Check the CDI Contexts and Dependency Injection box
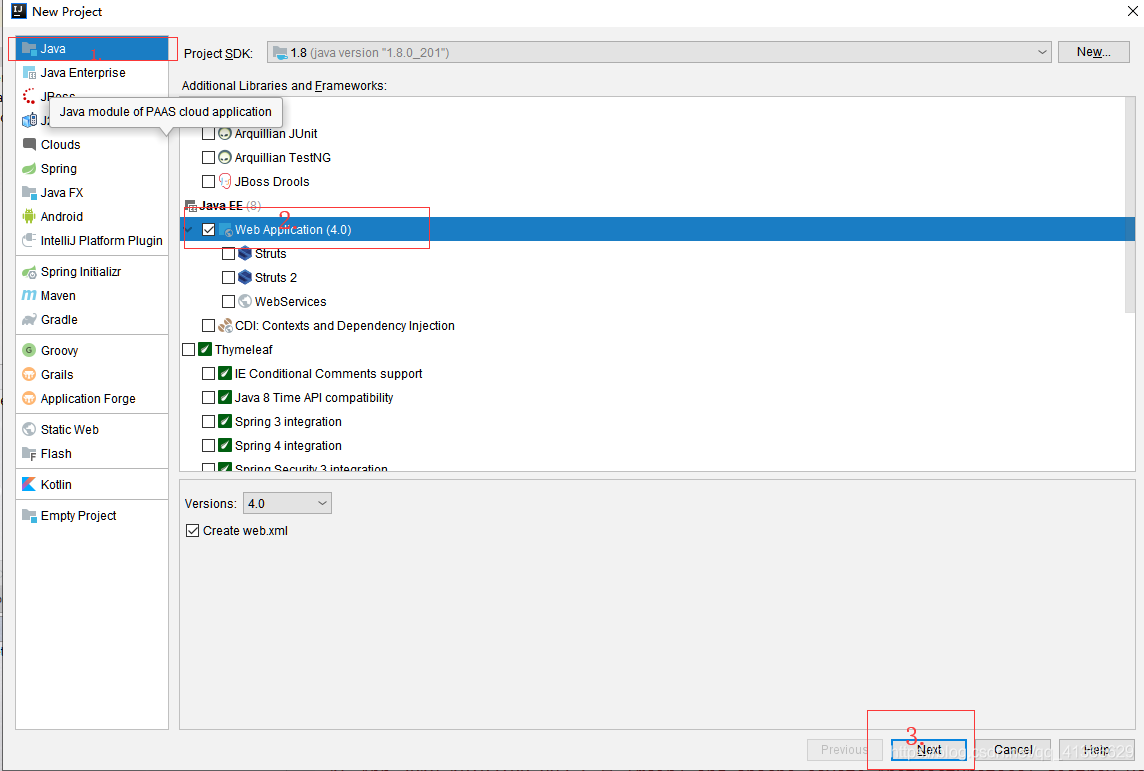 pos(209,326)
